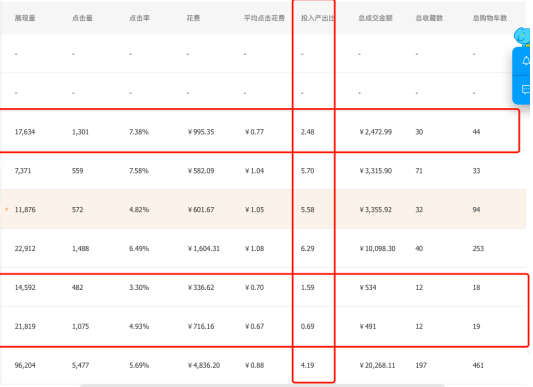Click the 点击率 column header
Screen dimensions: 533x387
pos(139,18)
